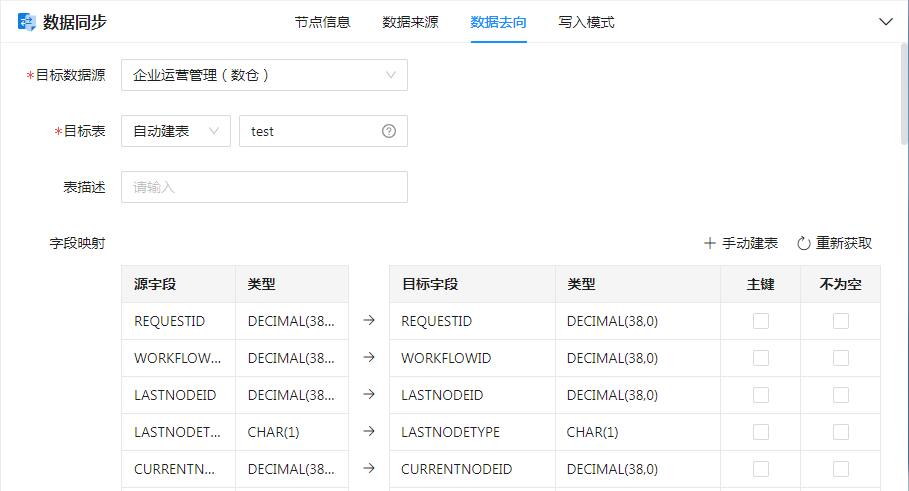Switch to the 节点信息 tab
Image resolution: width=909 pixels, height=491 pixels.
click(x=322, y=22)
